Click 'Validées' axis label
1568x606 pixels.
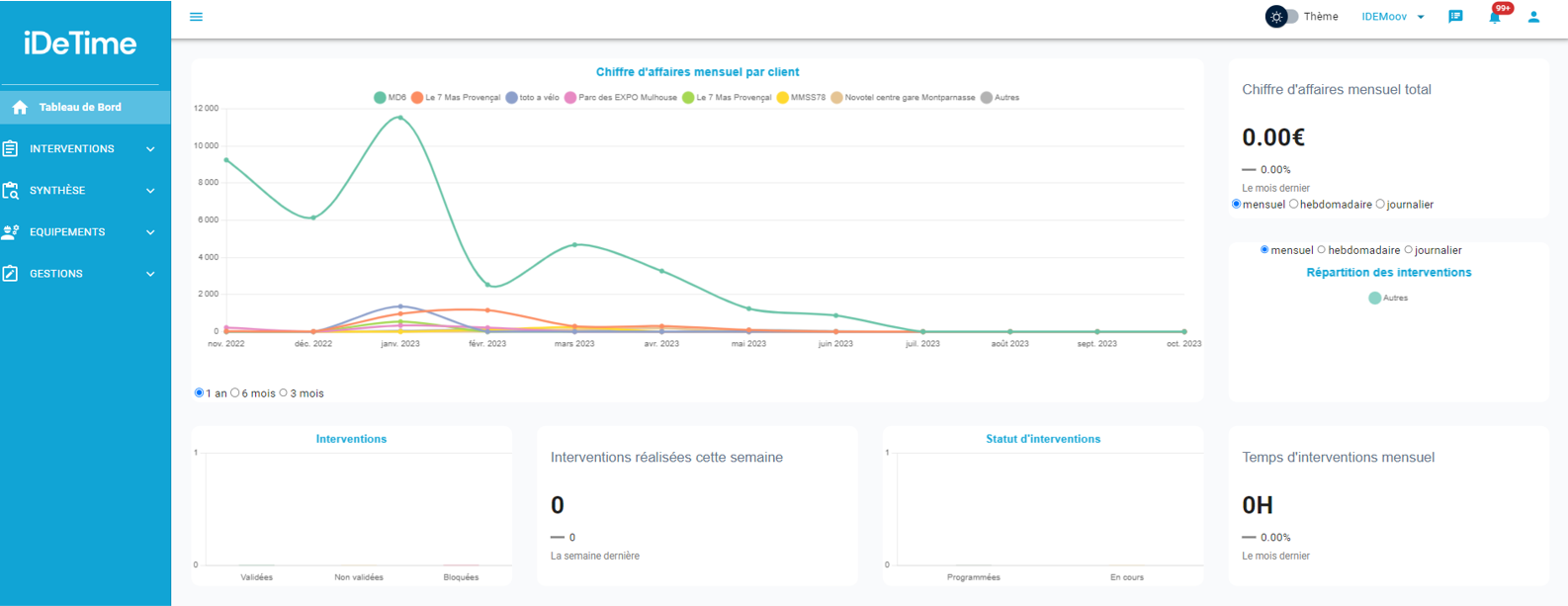(256, 577)
